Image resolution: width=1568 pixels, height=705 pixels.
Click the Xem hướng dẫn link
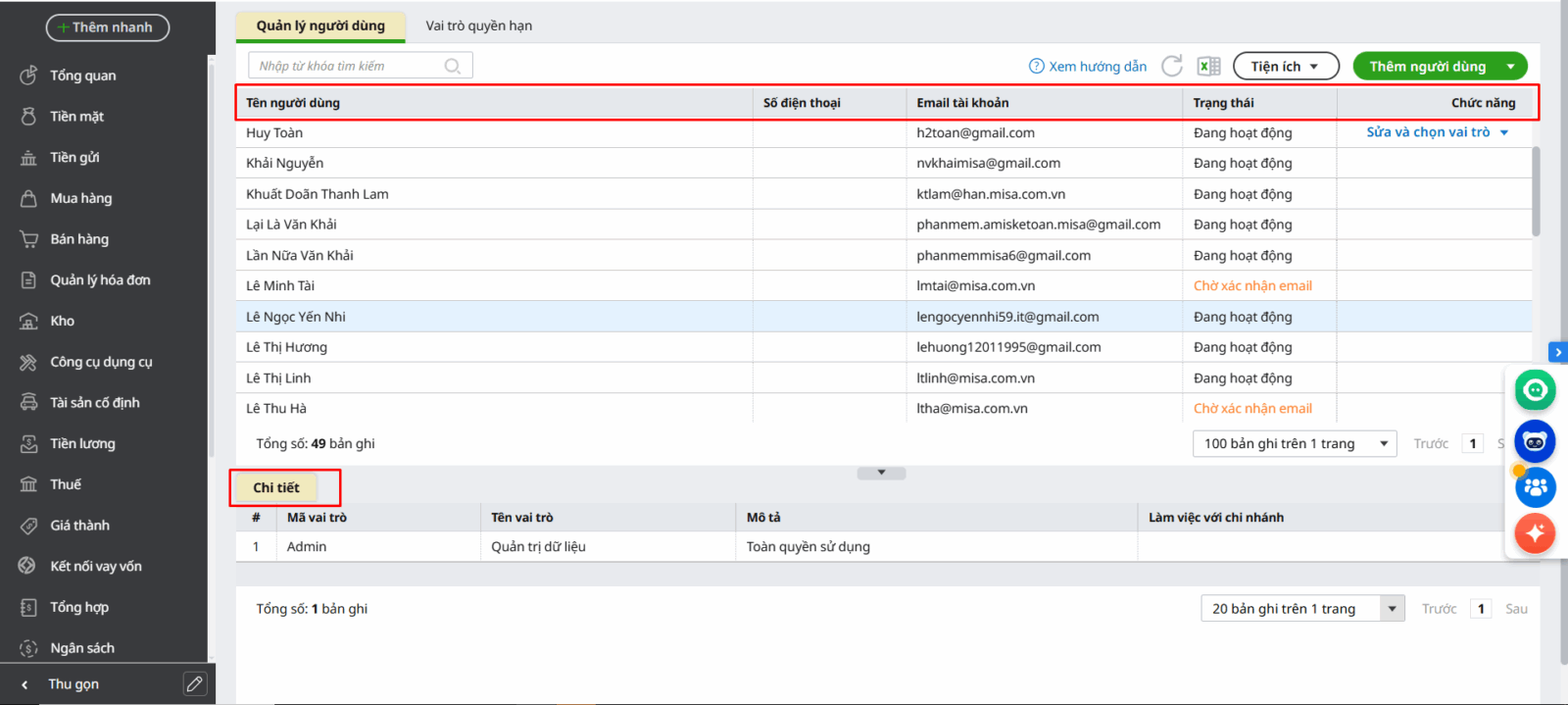pyautogui.click(x=1088, y=67)
